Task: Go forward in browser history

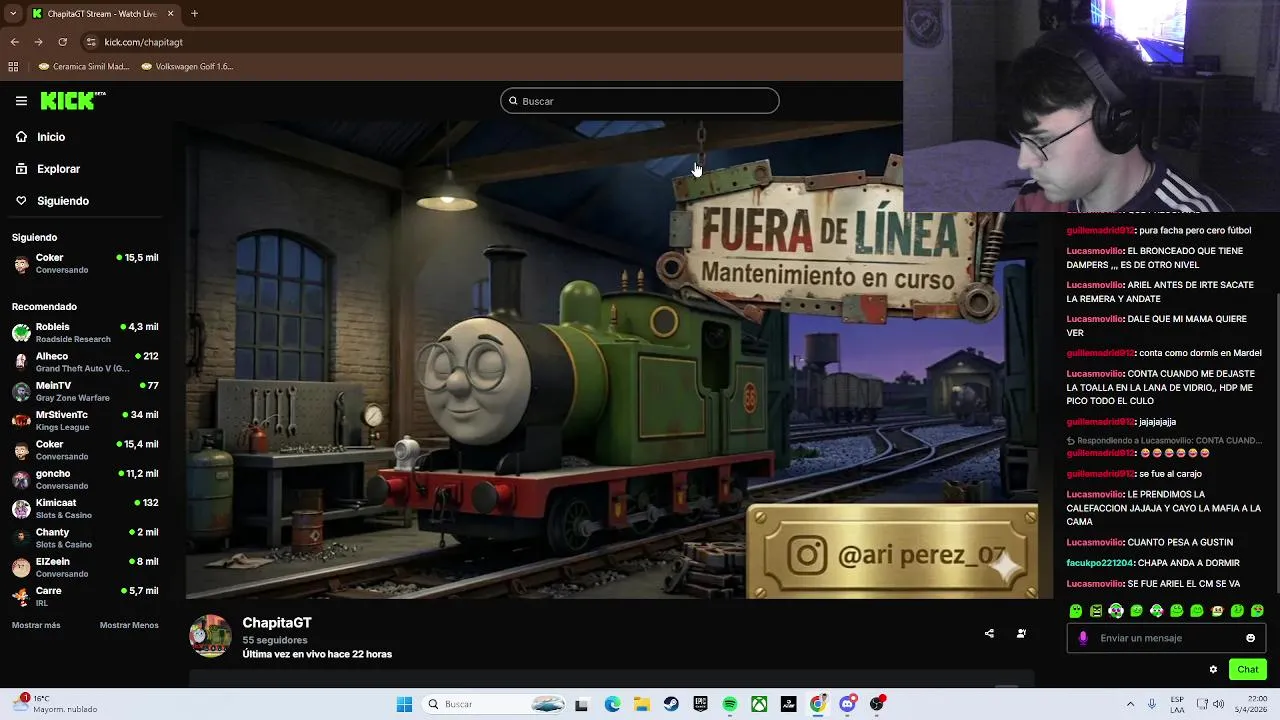Action: pyautogui.click(x=38, y=42)
